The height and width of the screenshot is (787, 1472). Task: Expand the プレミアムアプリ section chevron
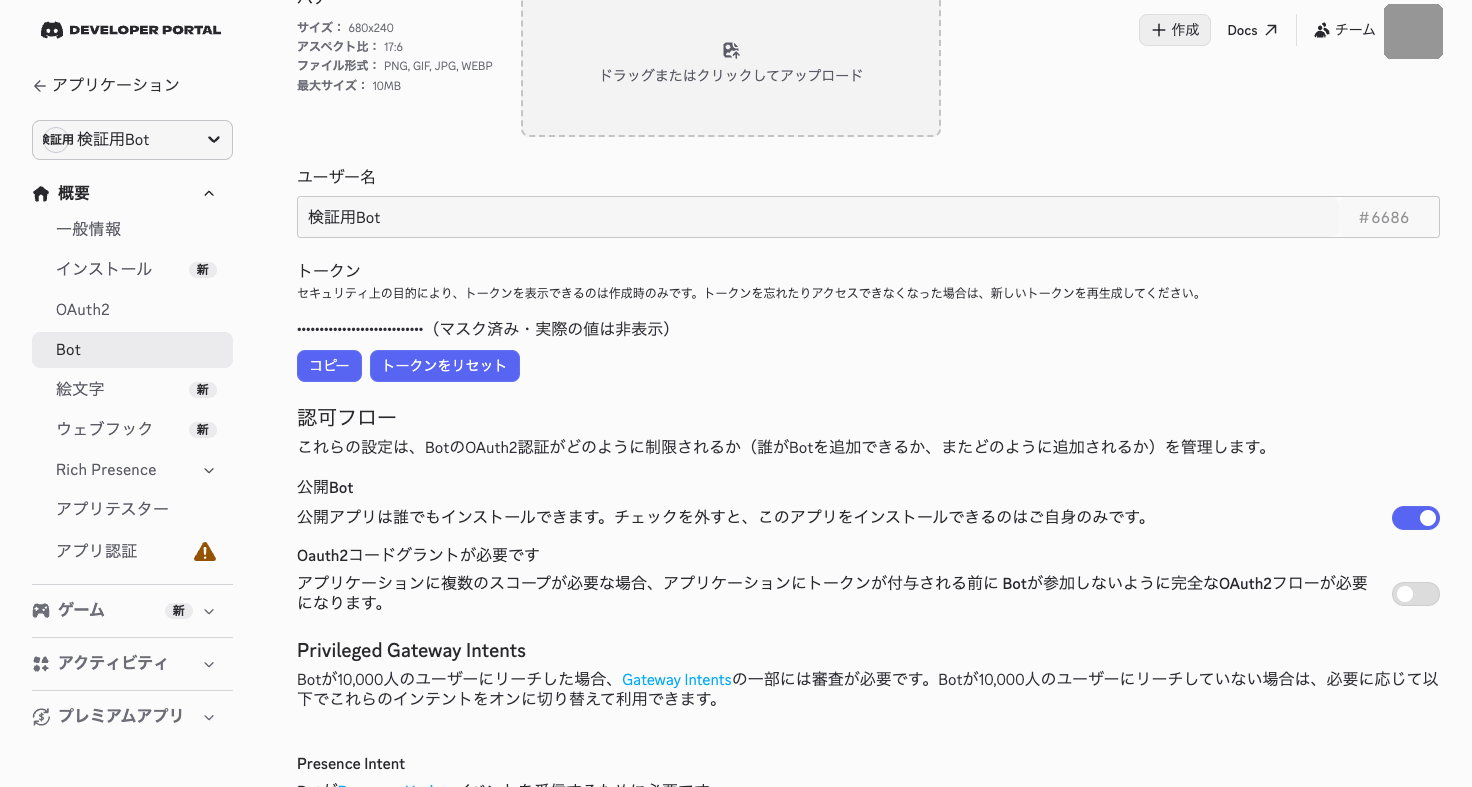(x=209, y=717)
